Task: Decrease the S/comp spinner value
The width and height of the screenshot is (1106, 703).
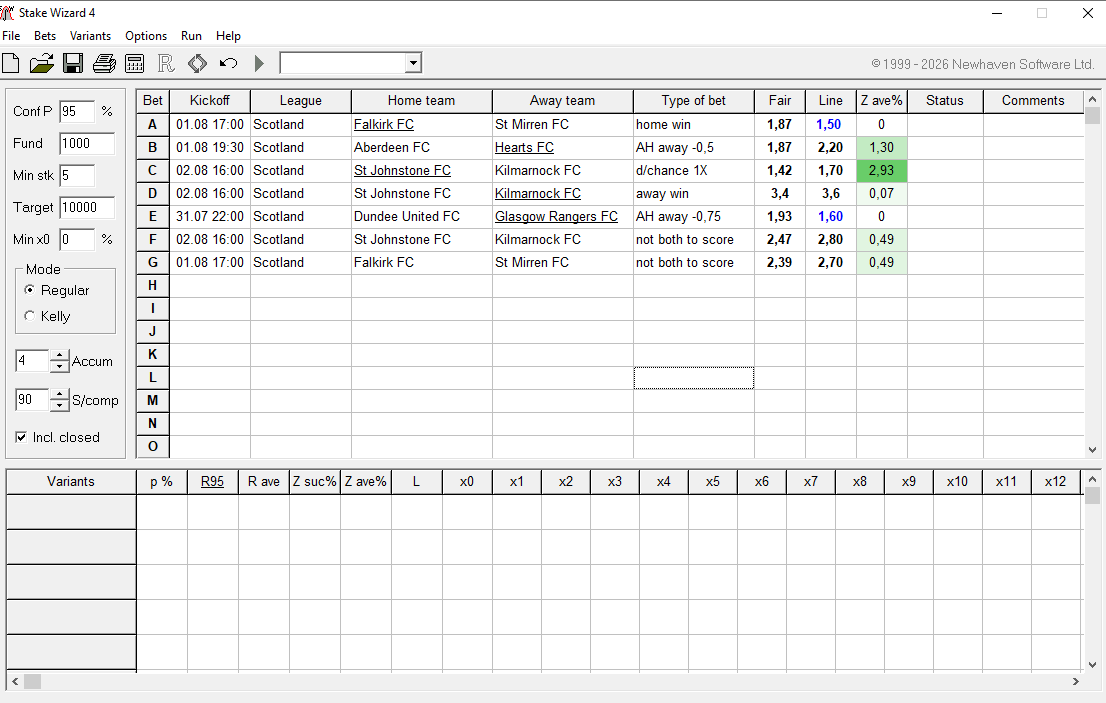Action: (60, 405)
